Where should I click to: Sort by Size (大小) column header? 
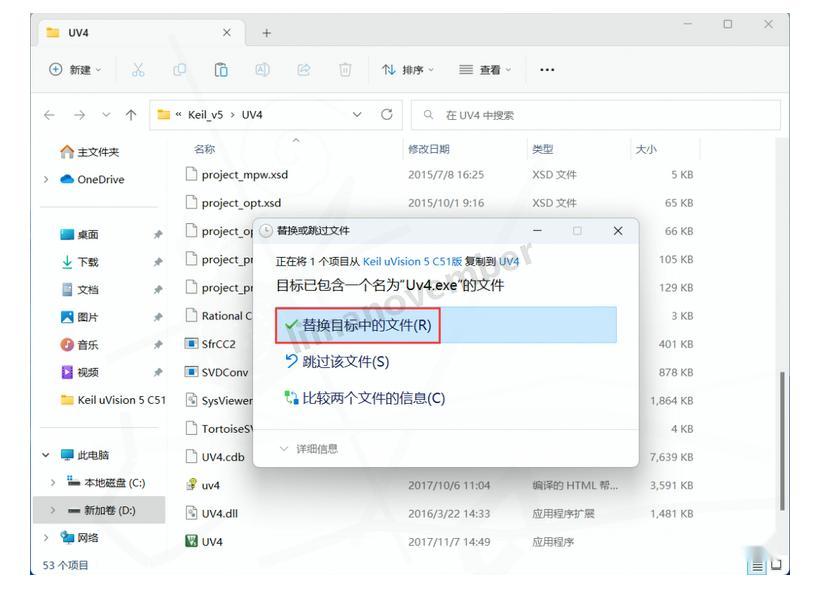(646, 149)
